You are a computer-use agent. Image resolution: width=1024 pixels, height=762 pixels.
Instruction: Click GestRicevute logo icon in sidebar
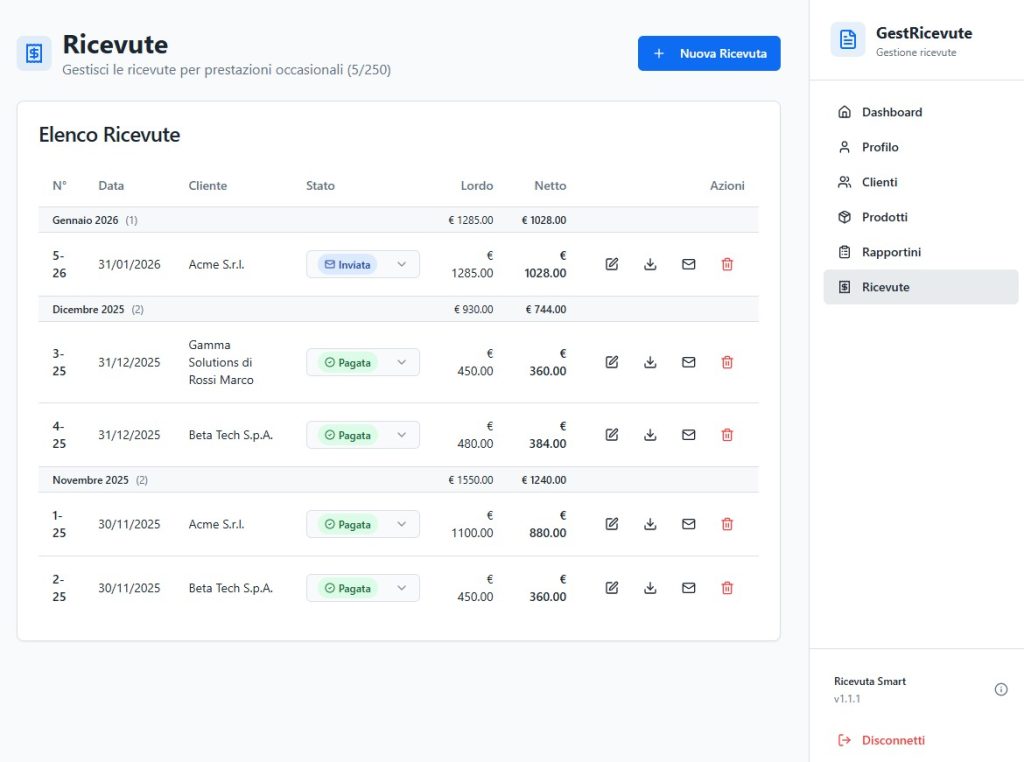click(x=848, y=40)
